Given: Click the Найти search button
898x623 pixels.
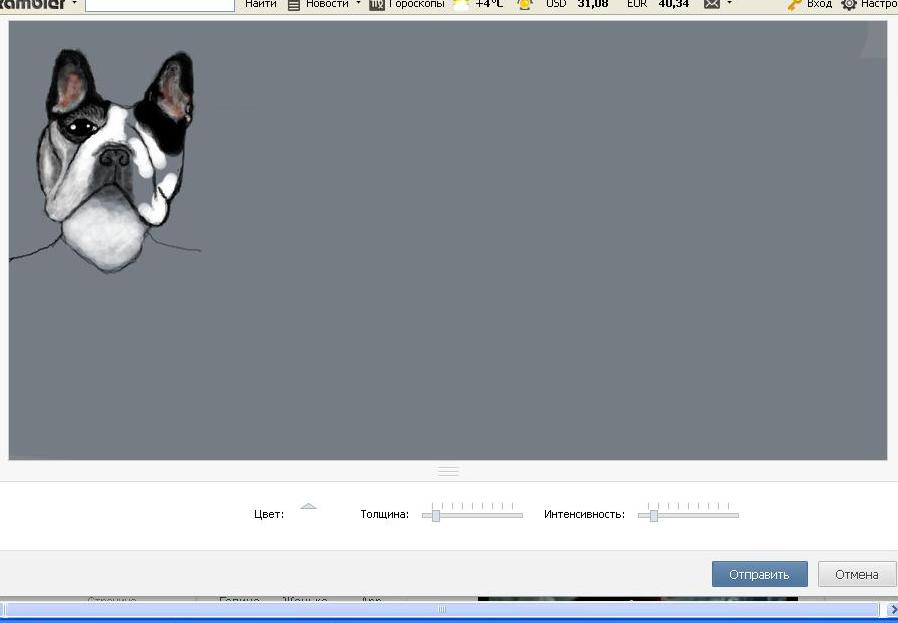Looking at the screenshot, I should tap(261, 4).
